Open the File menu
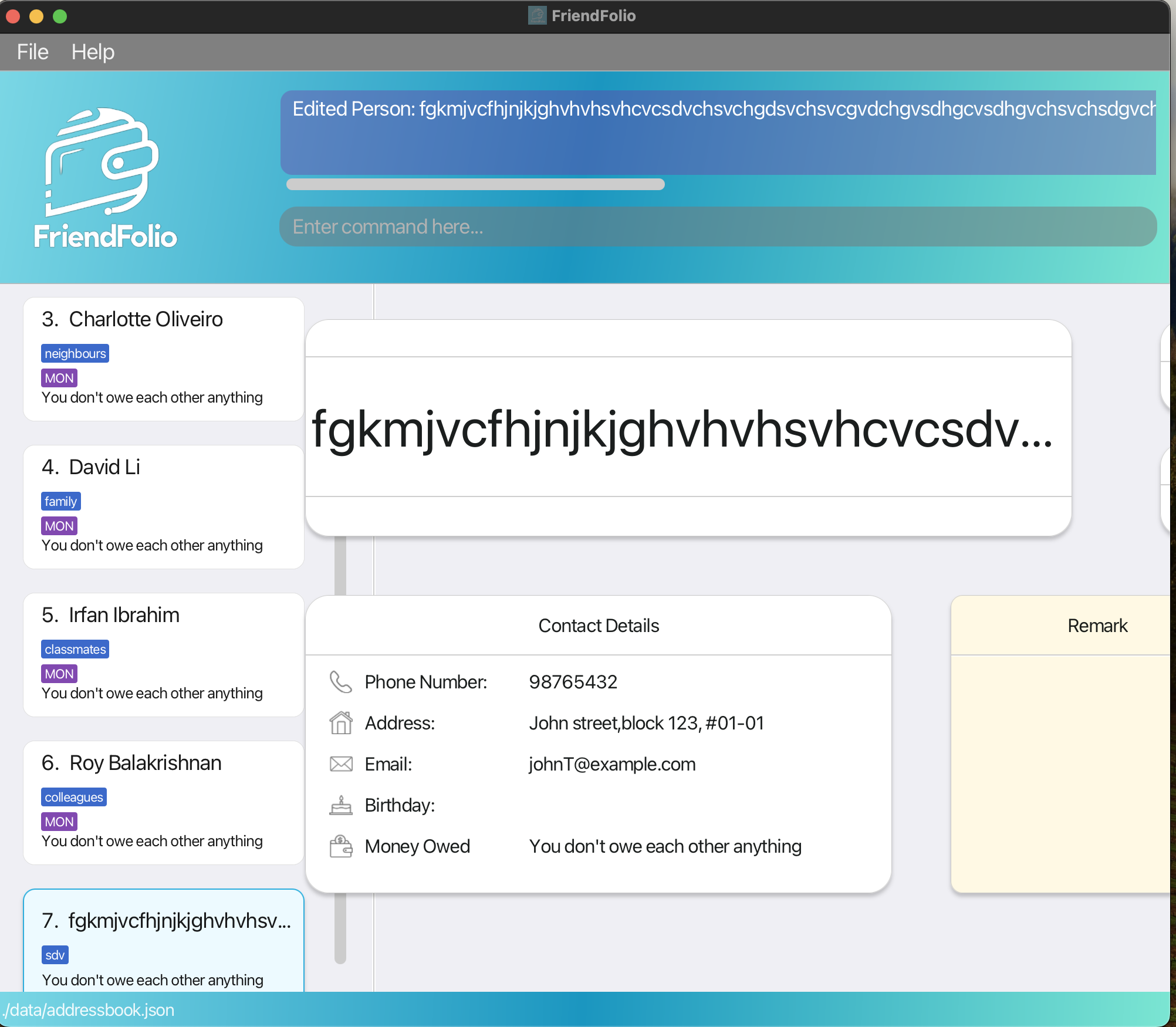 [32, 52]
